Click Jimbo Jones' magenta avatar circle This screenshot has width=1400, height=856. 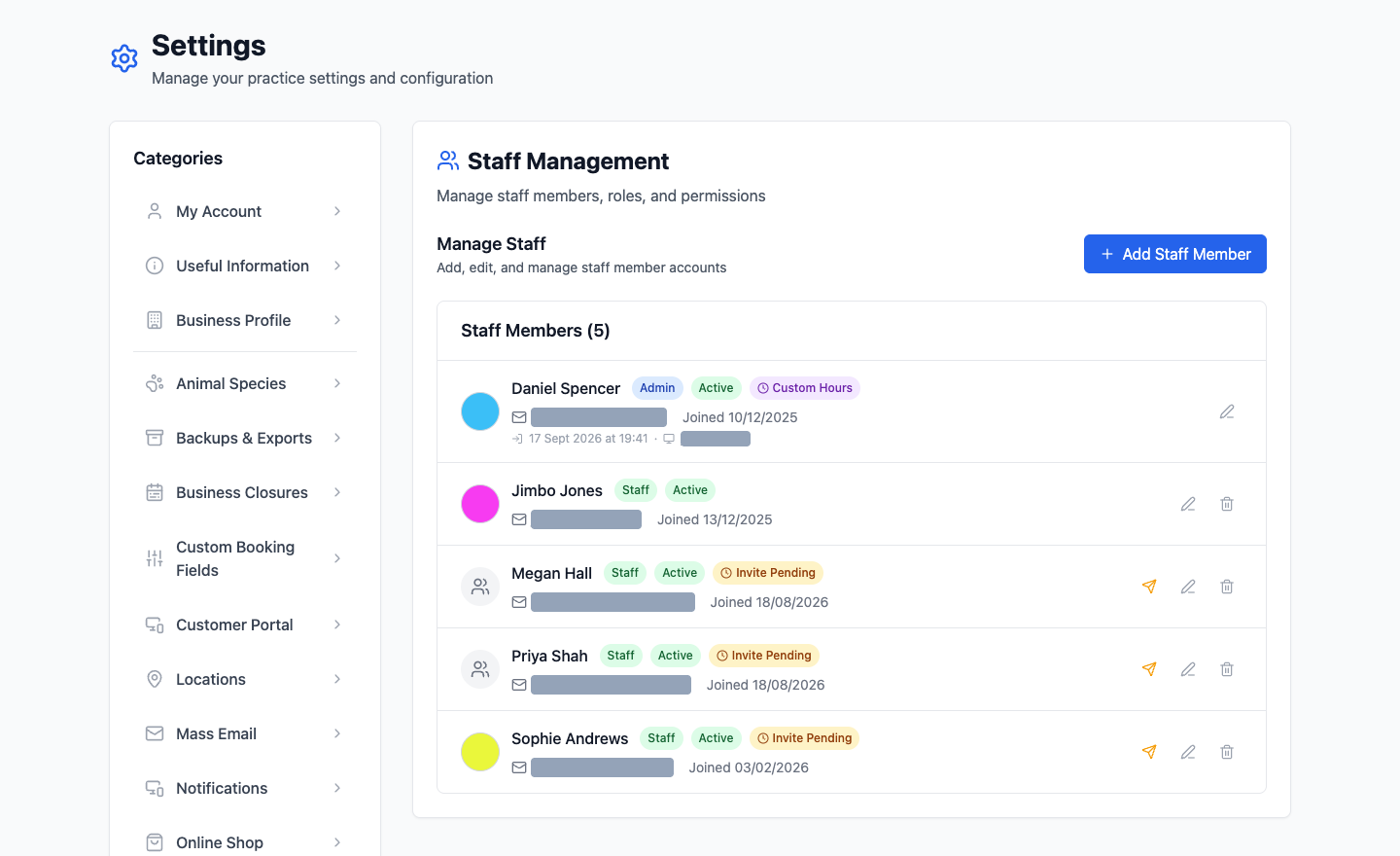(480, 504)
